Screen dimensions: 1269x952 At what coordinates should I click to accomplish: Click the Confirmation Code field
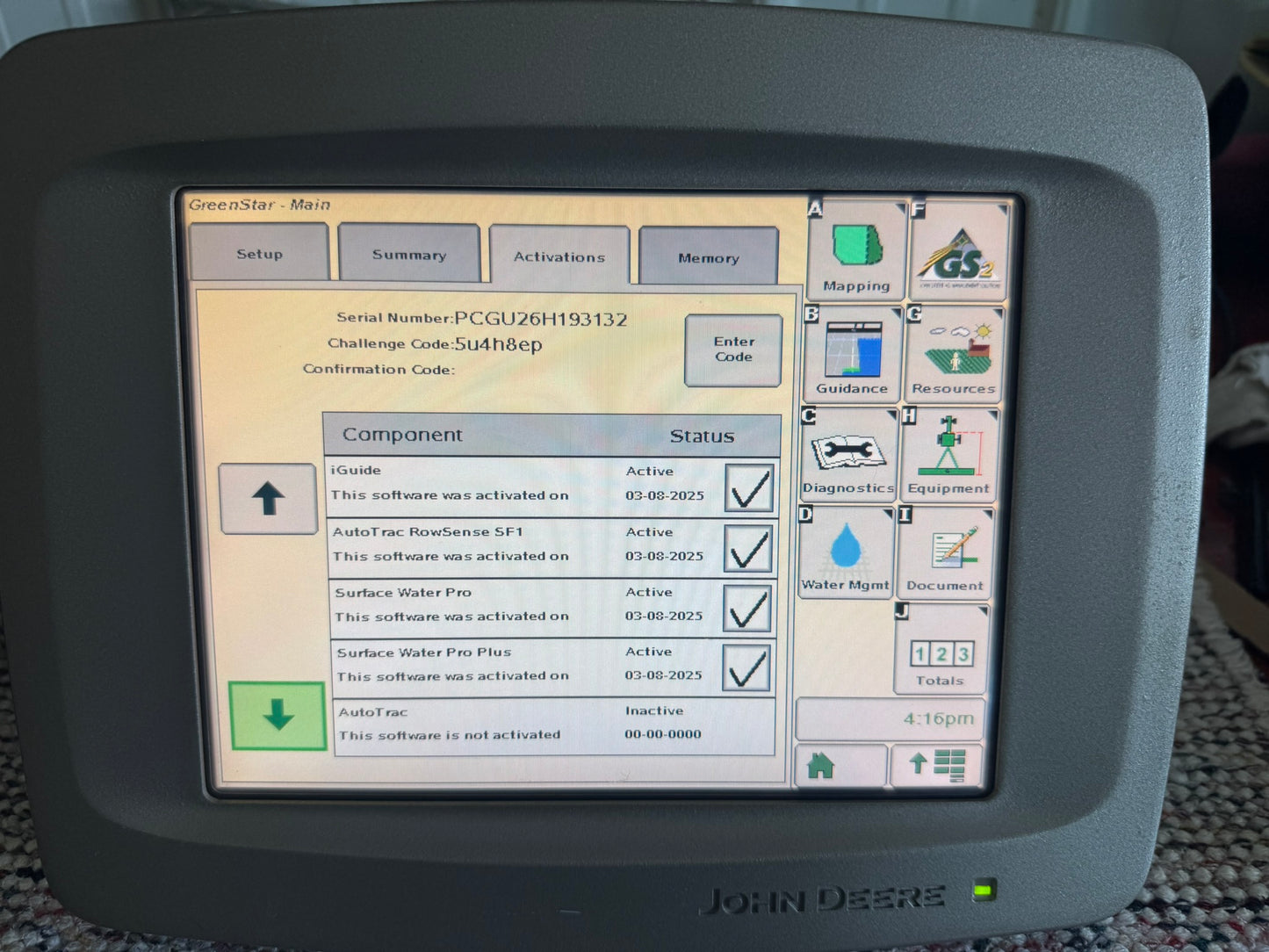[379, 369]
